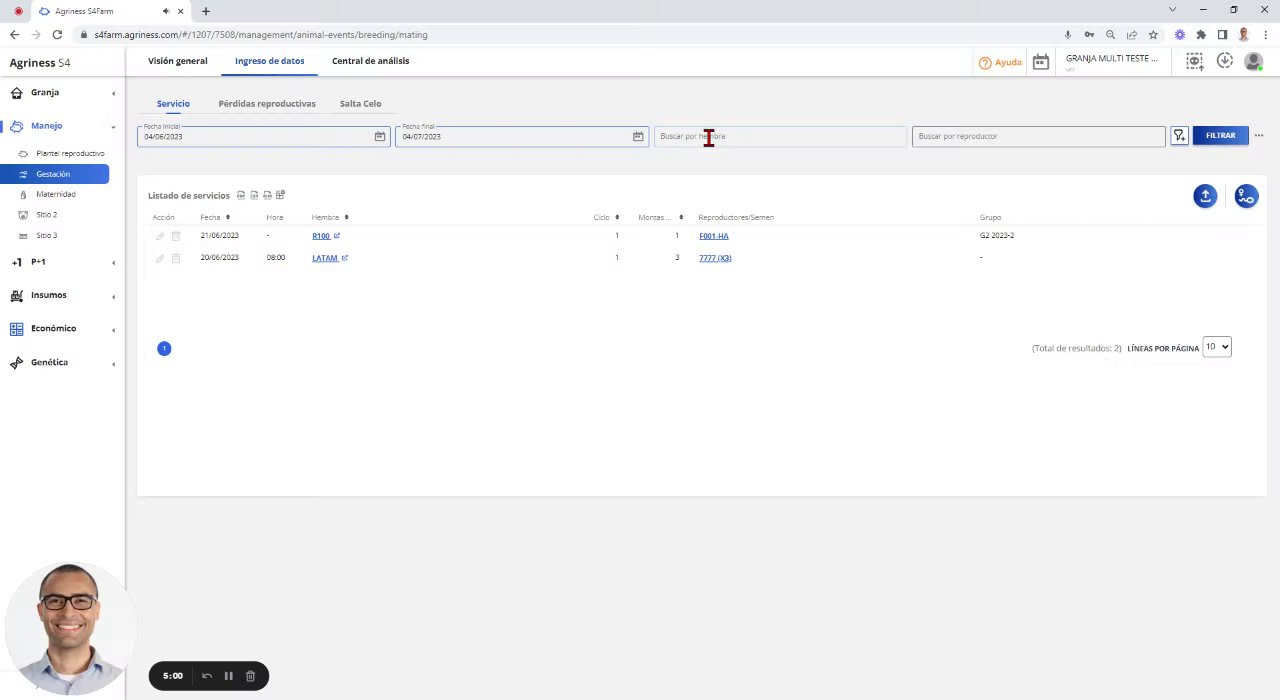Click the second export icon beside Listado de servicios

pyautogui.click(x=254, y=195)
